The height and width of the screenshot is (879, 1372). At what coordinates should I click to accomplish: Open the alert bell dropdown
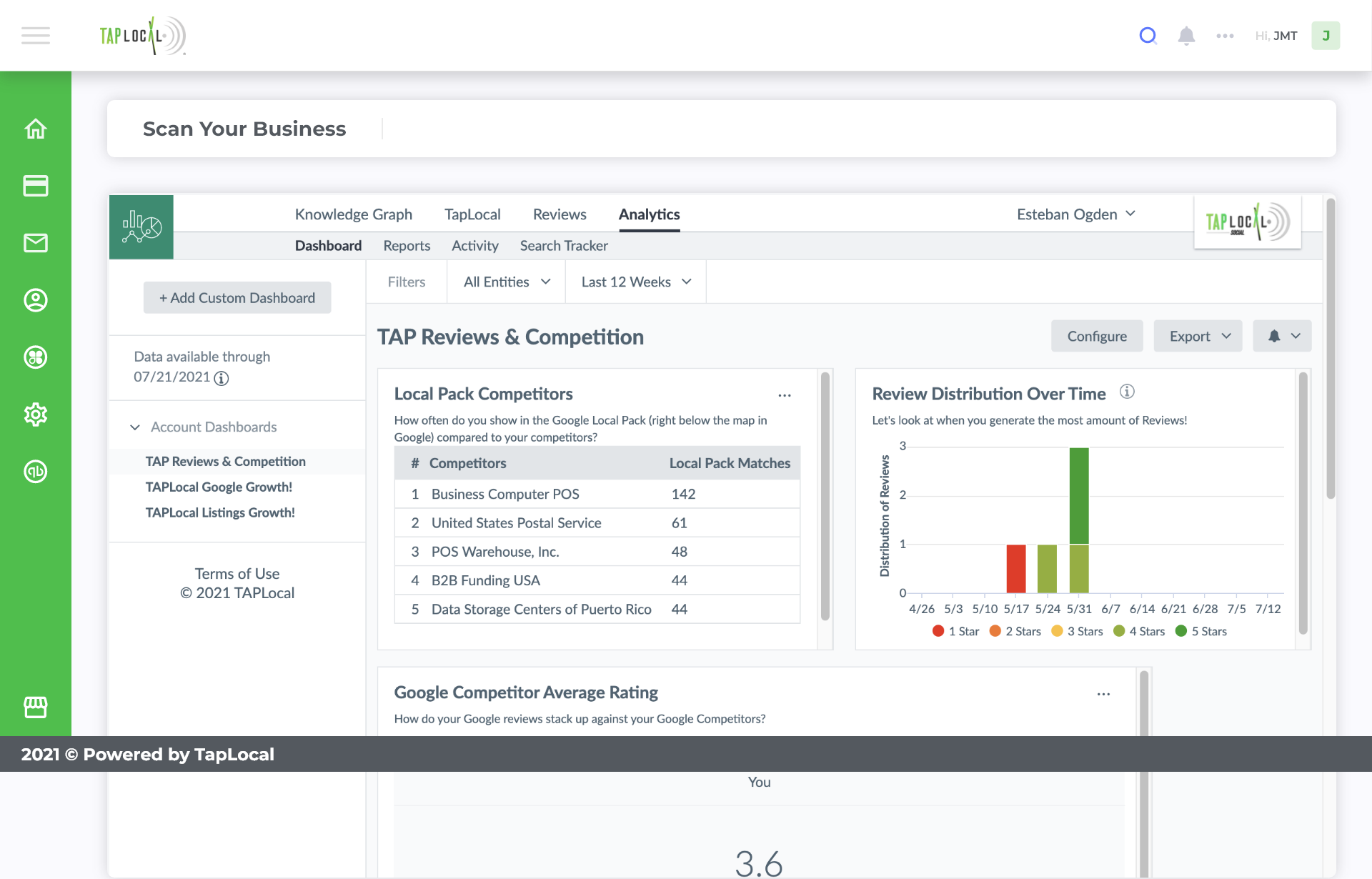click(x=1283, y=336)
